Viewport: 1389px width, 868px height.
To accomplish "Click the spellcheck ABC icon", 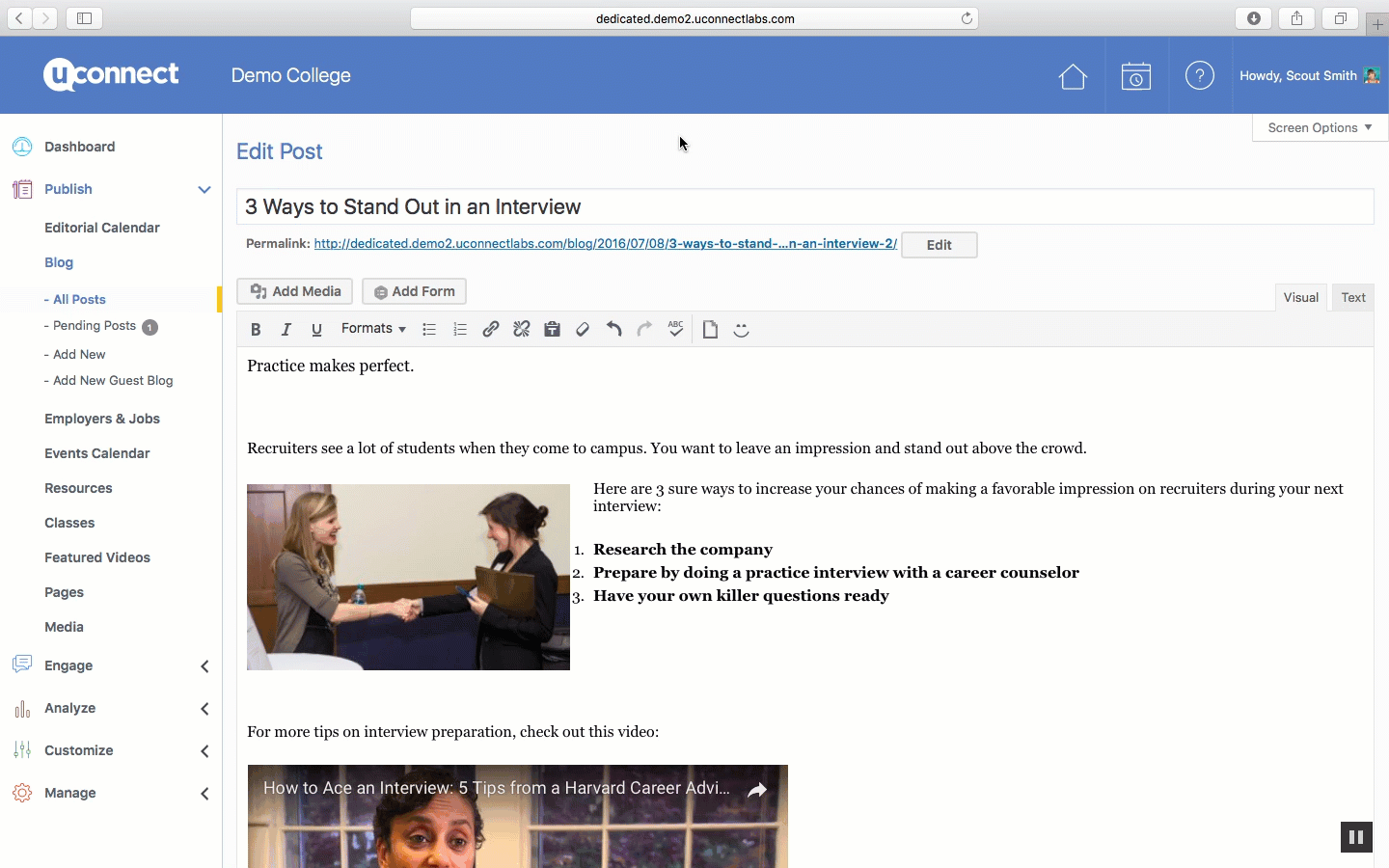I will click(x=675, y=330).
